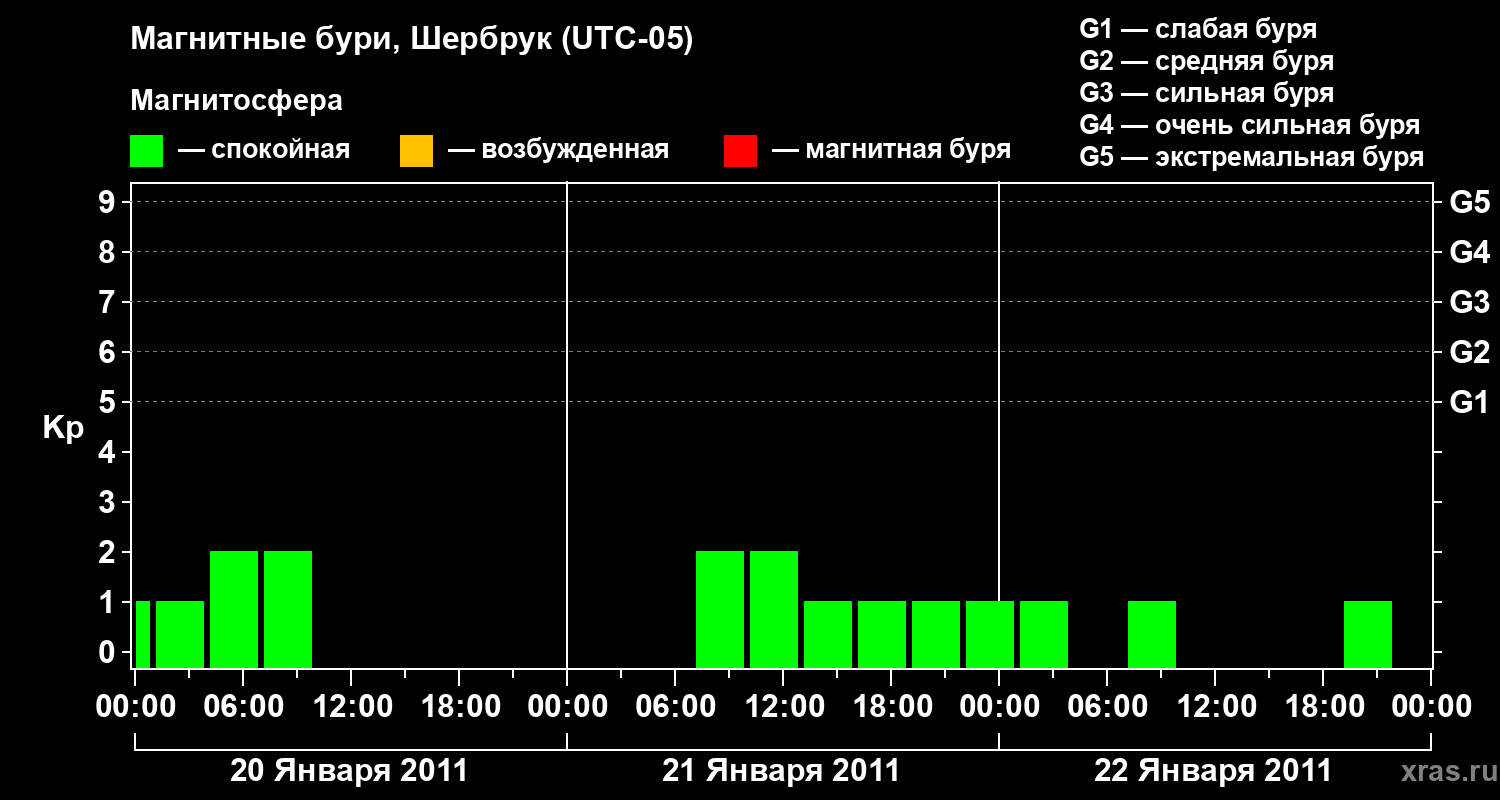The image size is (1500, 800).
Task: Click the date label "21 Января 2011"
Action: (781, 771)
